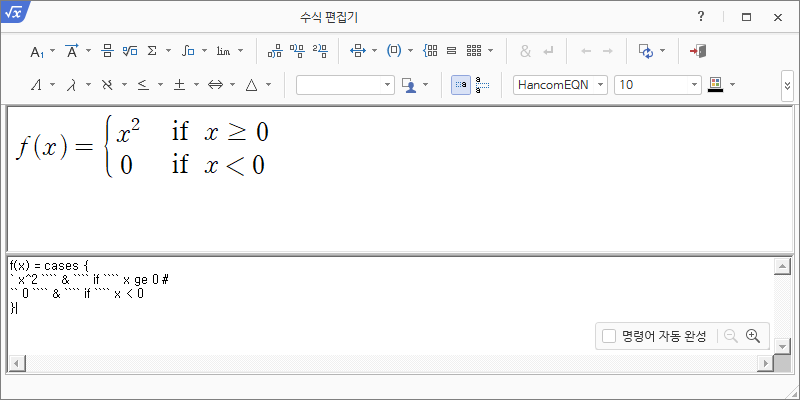The width and height of the screenshot is (800, 400).
Task: Click the line break return-arrow icon
Action: coord(548,51)
